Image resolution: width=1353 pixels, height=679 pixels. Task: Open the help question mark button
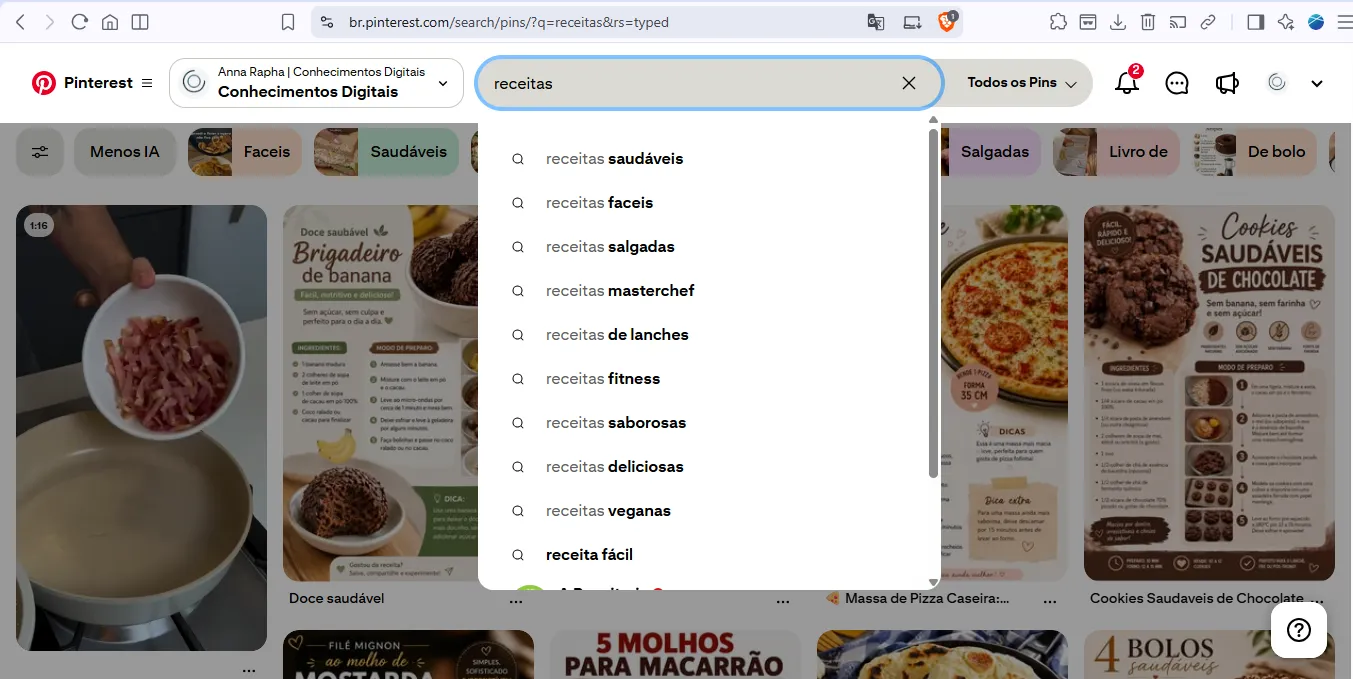1299,629
